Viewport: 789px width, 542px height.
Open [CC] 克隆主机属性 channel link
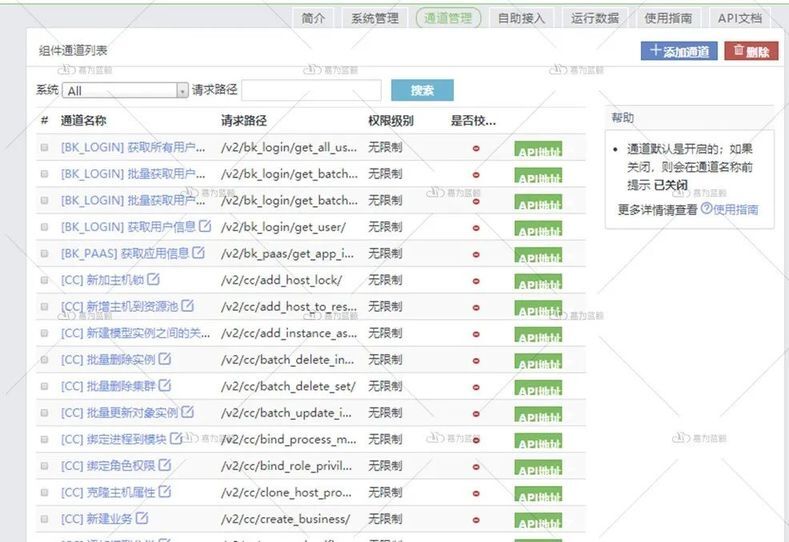click(108, 492)
